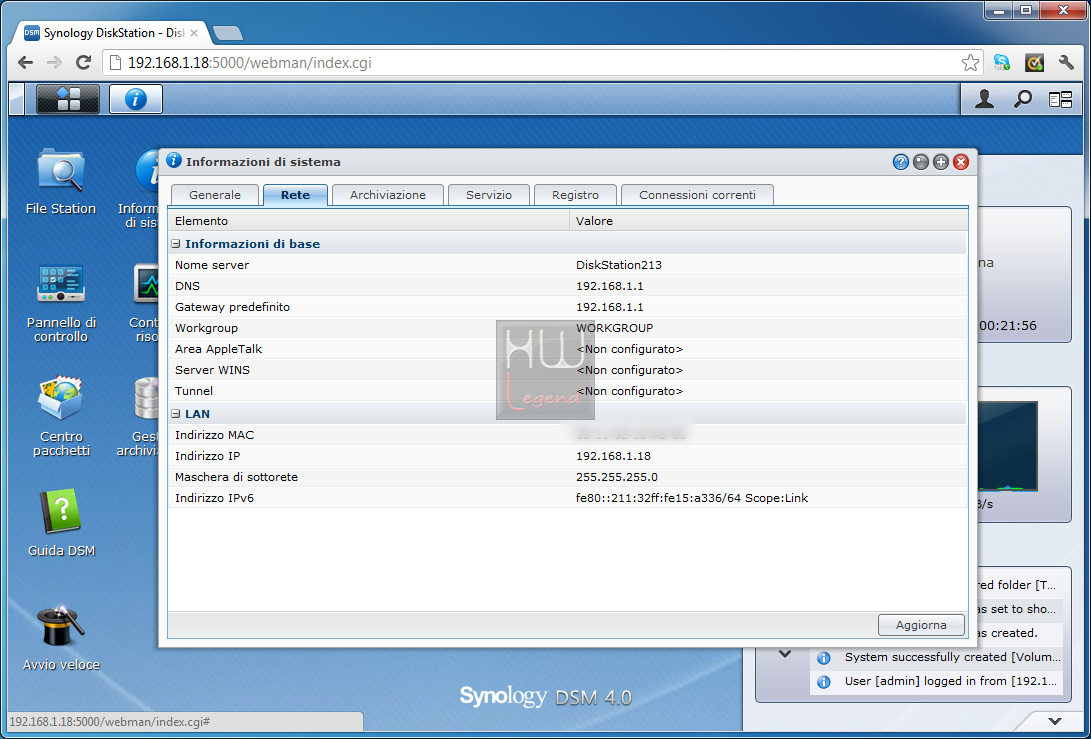Open File Station desktop icon
The height and width of the screenshot is (739, 1091).
click(x=61, y=182)
